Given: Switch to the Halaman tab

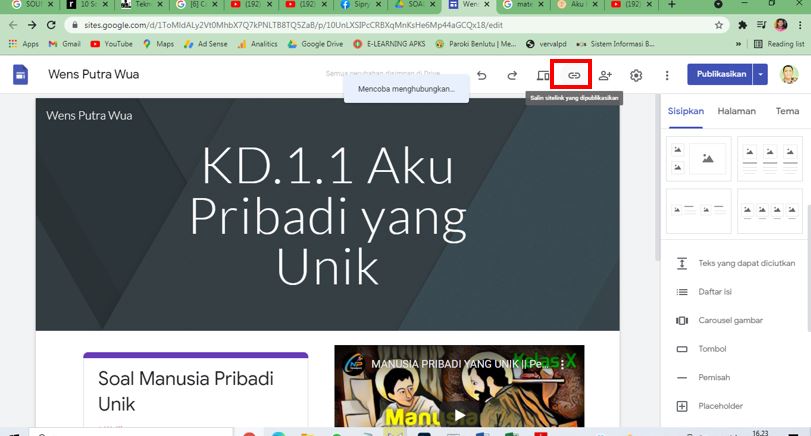Looking at the screenshot, I should [736, 111].
